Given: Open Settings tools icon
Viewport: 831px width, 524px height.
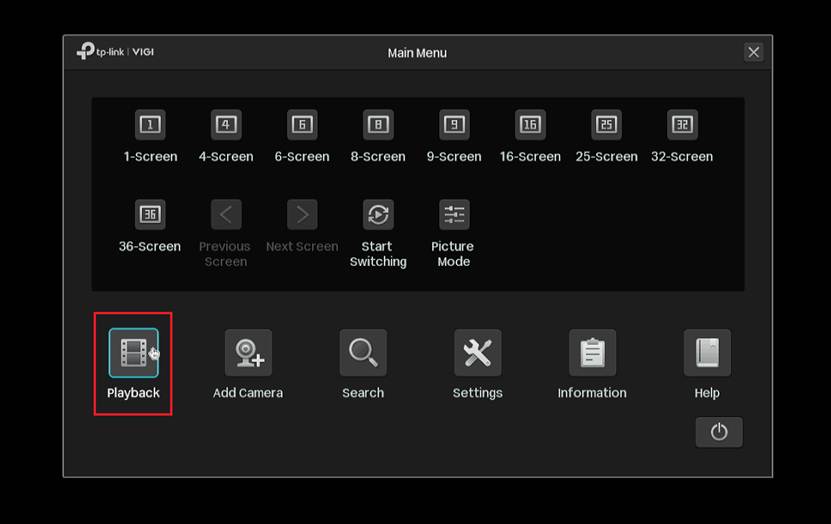Looking at the screenshot, I should pos(478,353).
